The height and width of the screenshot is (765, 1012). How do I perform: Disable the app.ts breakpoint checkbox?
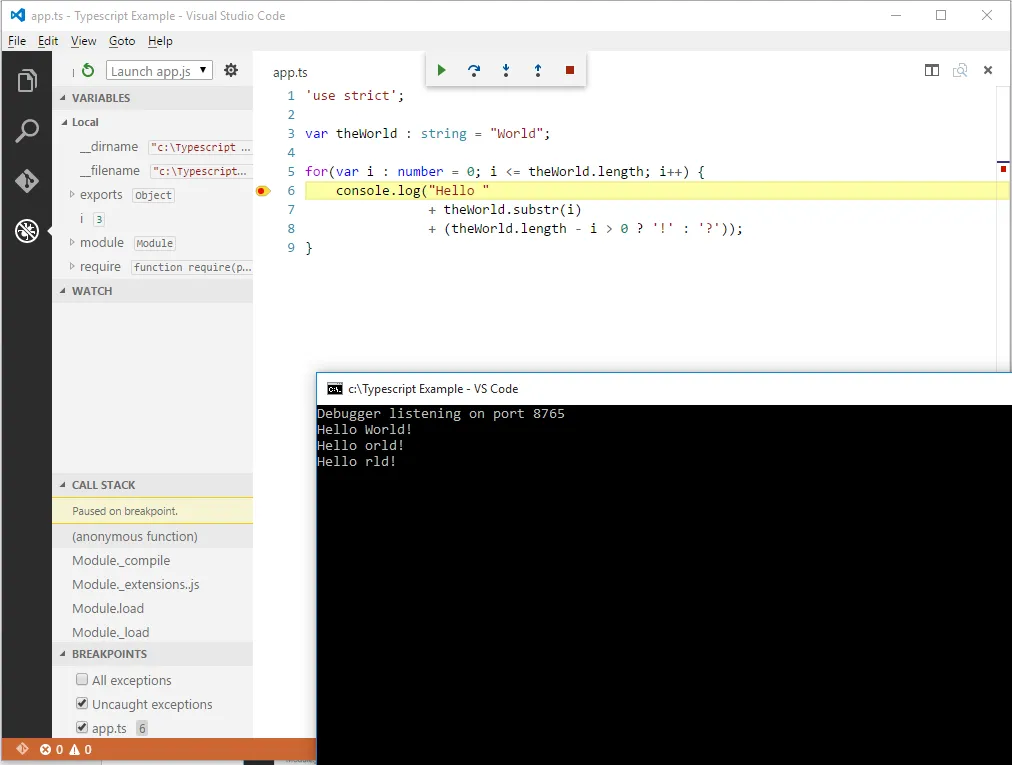82,728
